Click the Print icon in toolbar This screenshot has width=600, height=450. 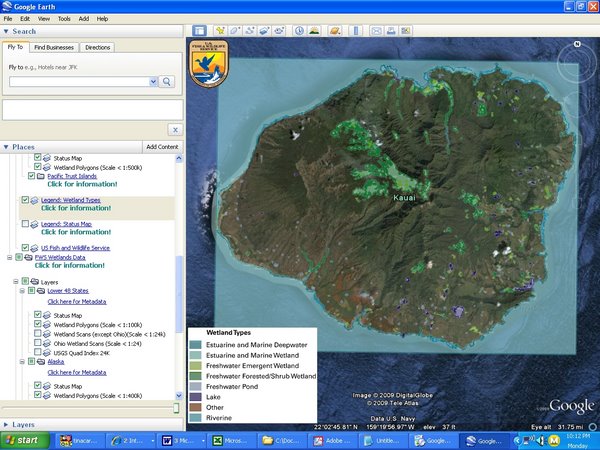pyautogui.click(x=391, y=31)
